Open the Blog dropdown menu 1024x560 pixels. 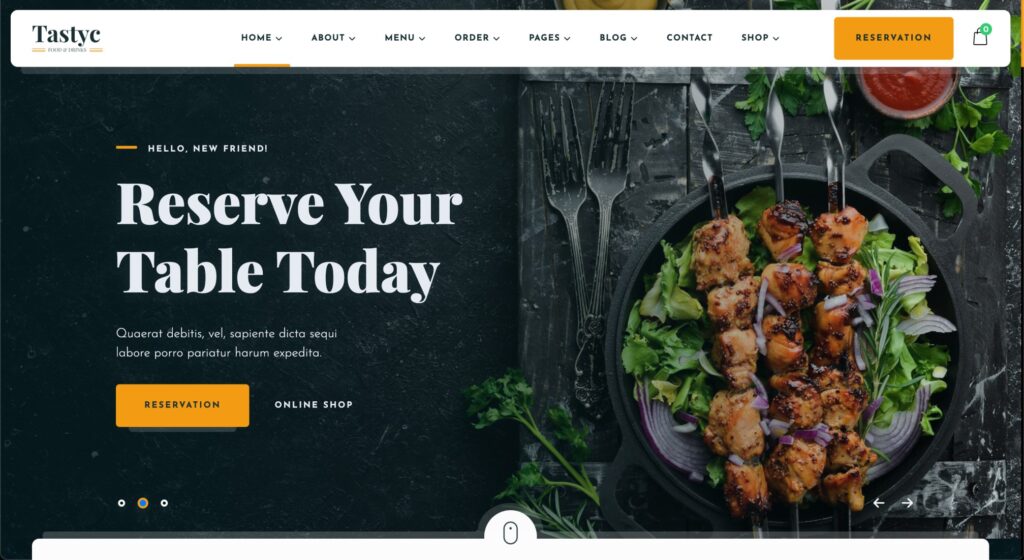click(x=618, y=38)
